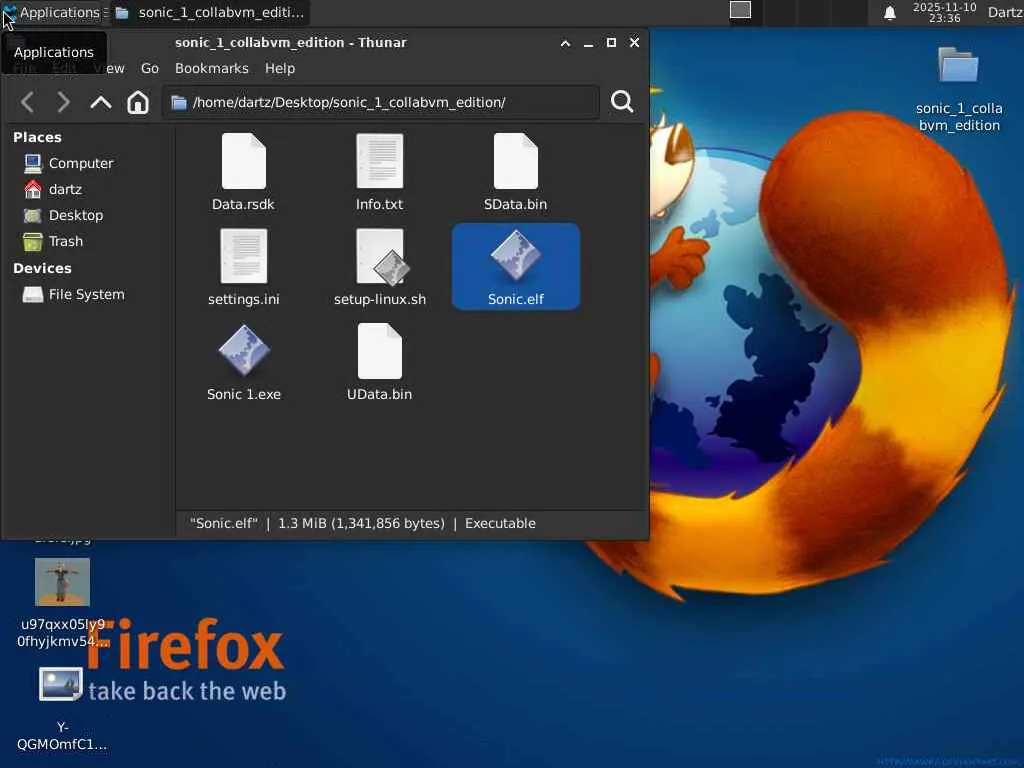The image size is (1024, 768).
Task: Open the notification bell in the panel
Action: (x=889, y=13)
